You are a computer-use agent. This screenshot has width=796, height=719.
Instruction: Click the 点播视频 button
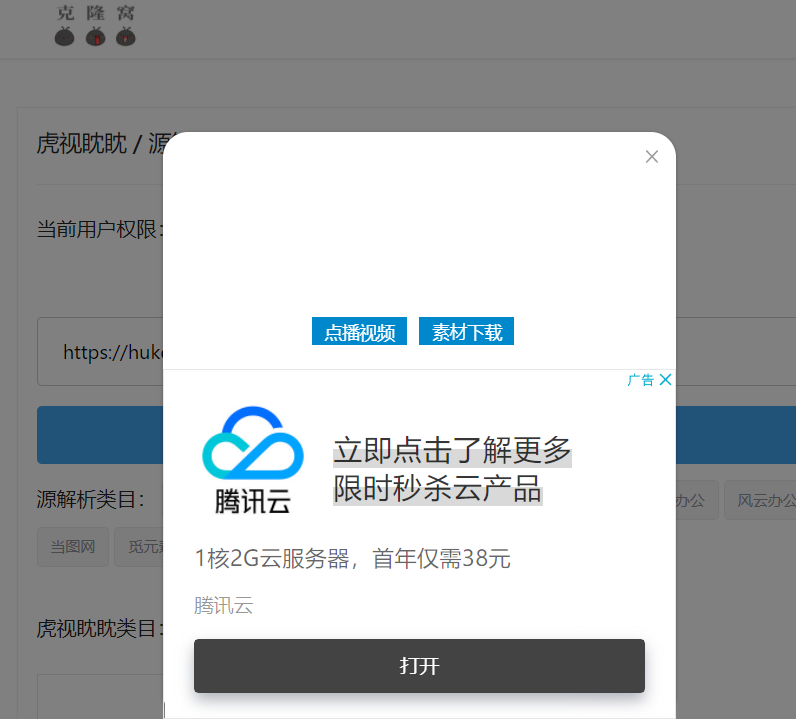(x=359, y=331)
